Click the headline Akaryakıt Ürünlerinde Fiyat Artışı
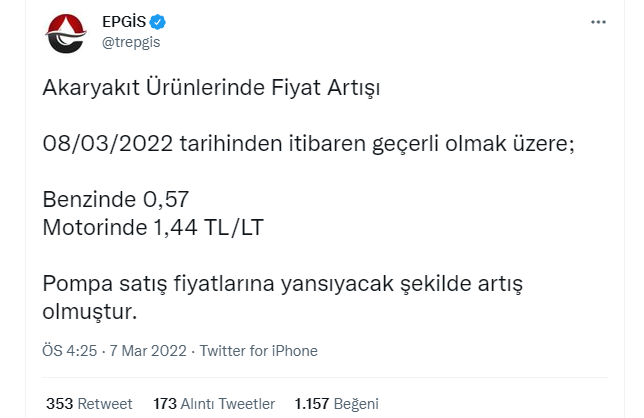This screenshot has width=644, height=418. pos(212,88)
